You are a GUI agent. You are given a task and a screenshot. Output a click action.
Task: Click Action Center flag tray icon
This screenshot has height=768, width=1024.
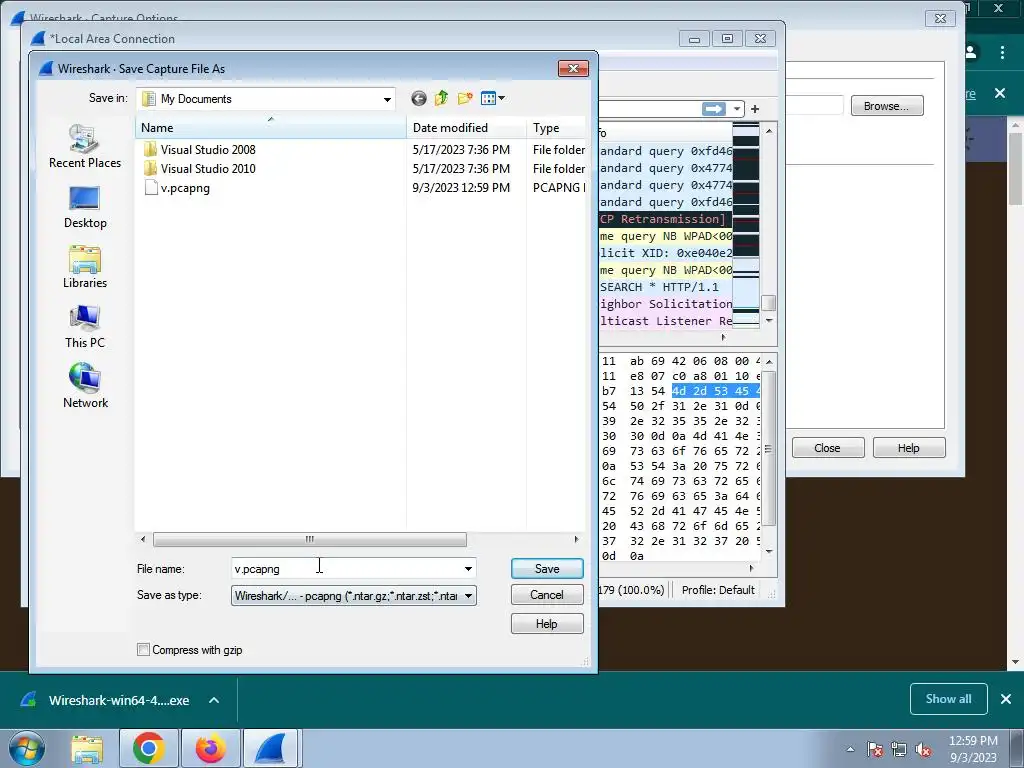[x=876, y=749]
